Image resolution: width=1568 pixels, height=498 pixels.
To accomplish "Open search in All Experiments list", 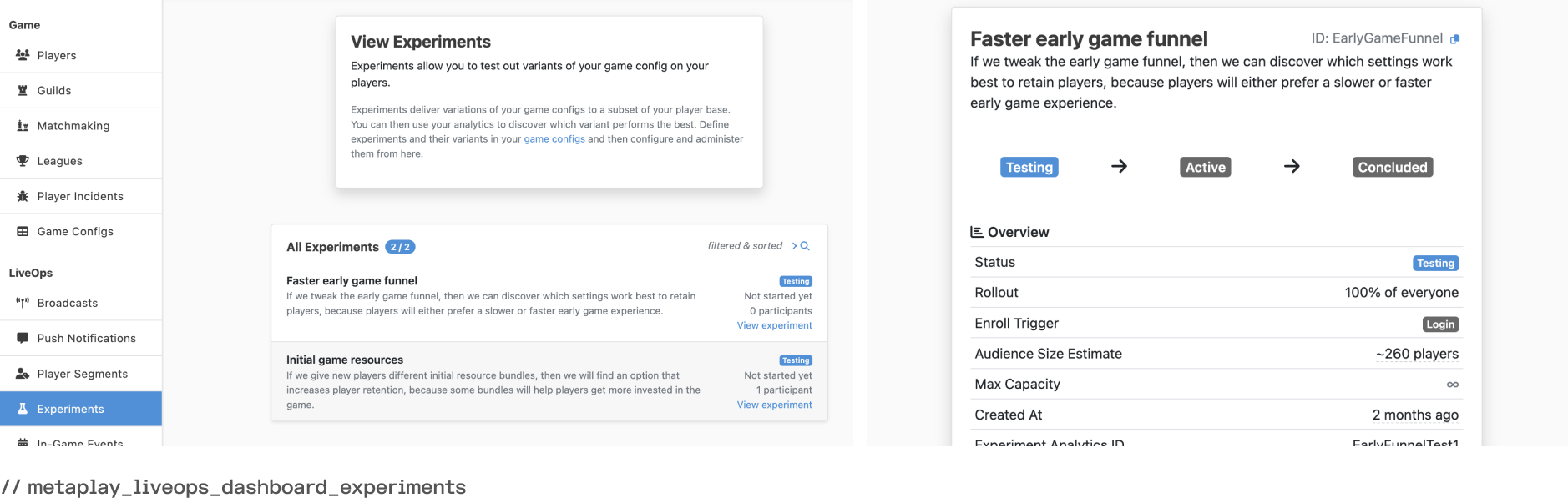I will coord(805,246).
